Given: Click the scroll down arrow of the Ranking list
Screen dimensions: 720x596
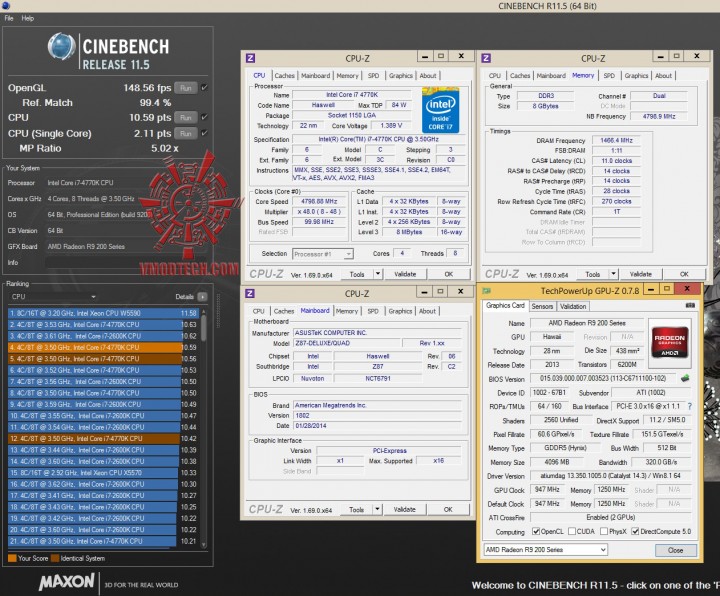Looking at the screenshot, I should (203, 545).
